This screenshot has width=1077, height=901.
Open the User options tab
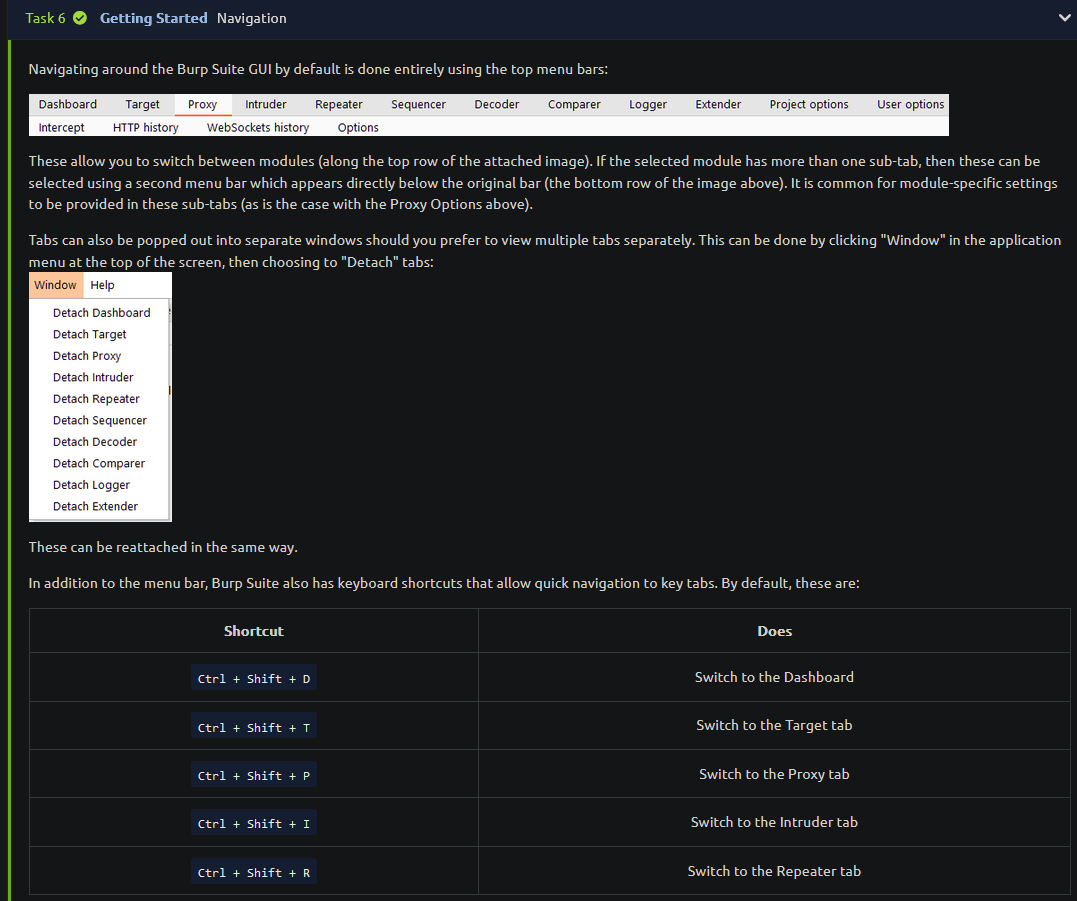(910, 104)
